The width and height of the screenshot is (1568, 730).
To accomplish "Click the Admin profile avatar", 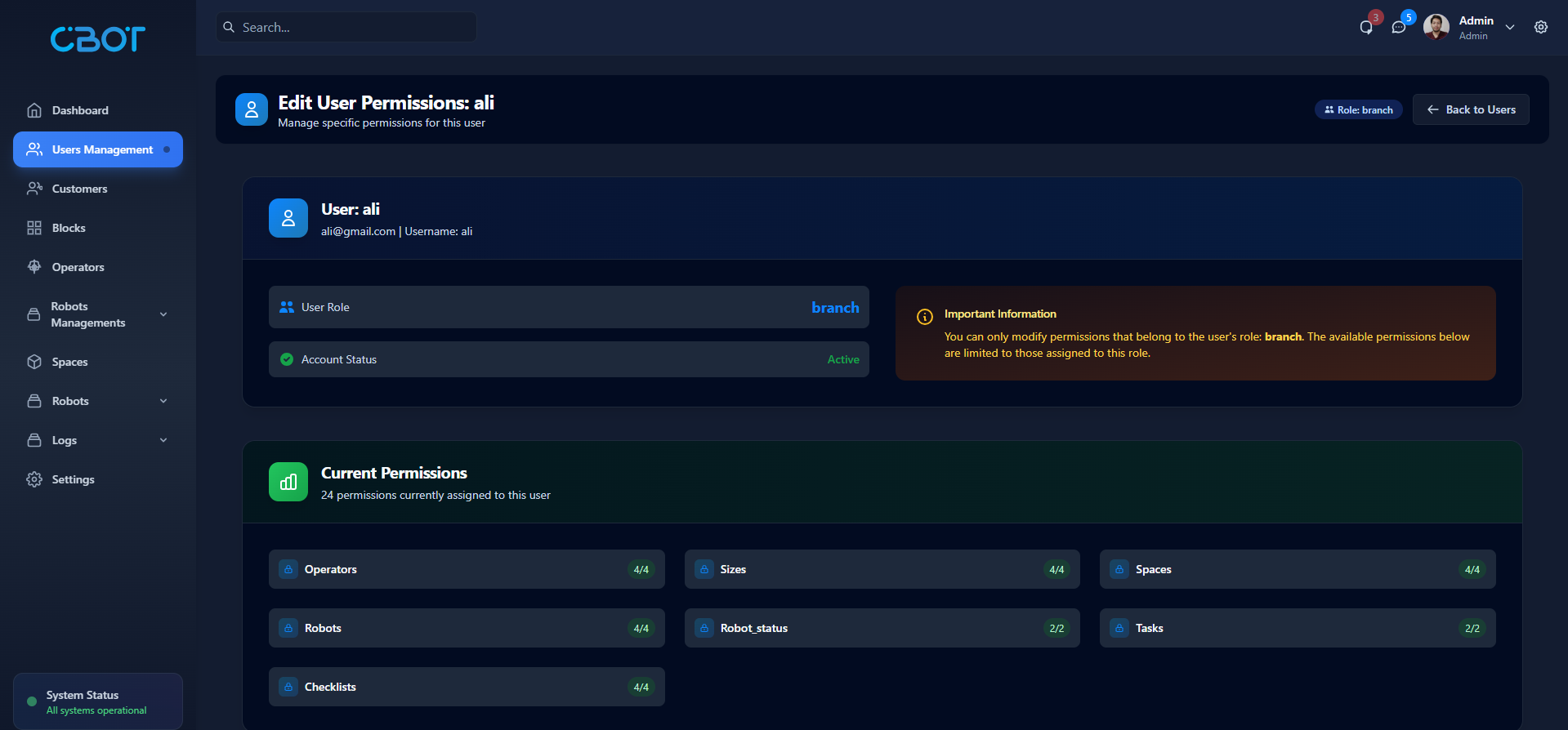I will [1436, 27].
